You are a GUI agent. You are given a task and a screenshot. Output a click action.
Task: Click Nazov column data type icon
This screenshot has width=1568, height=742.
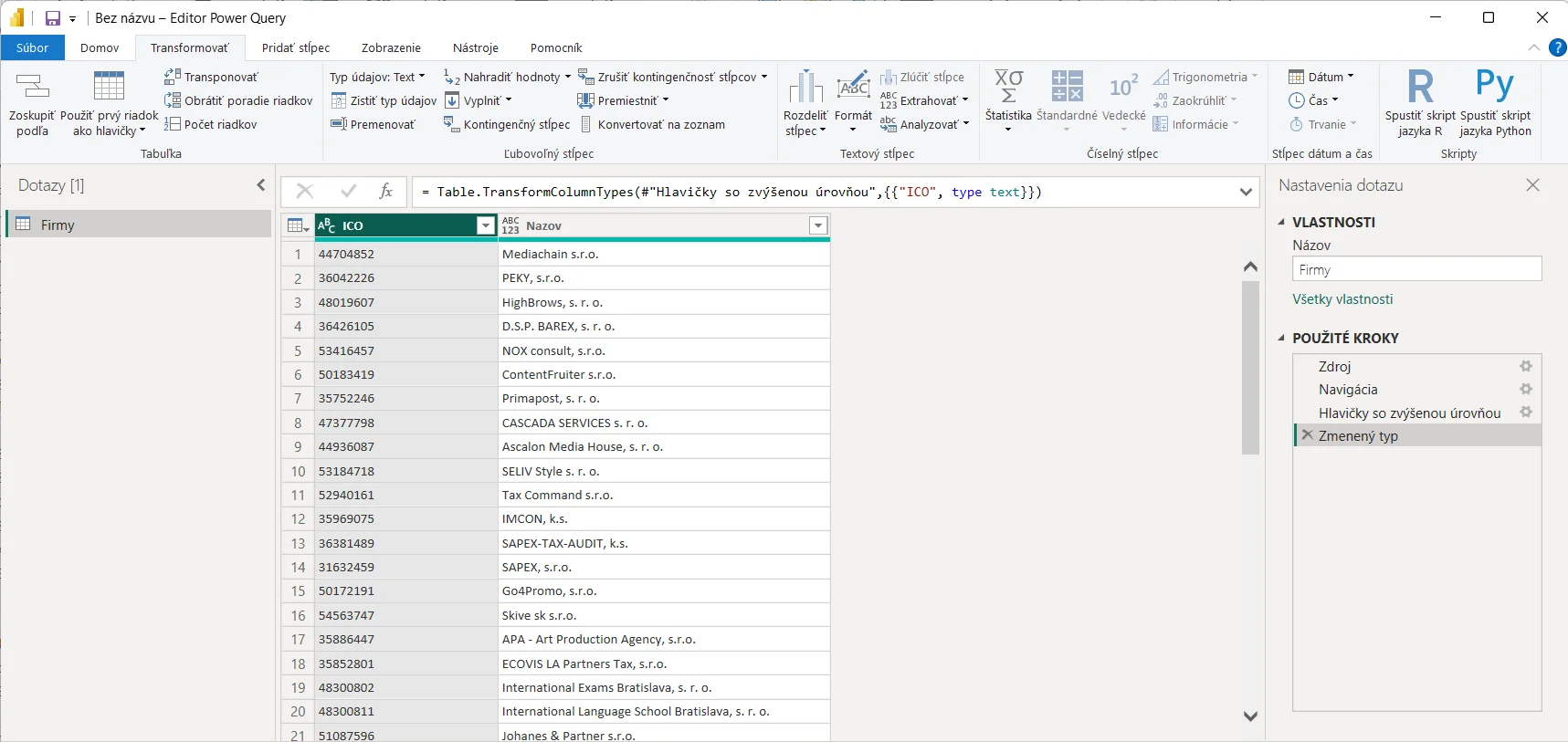tap(510, 225)
